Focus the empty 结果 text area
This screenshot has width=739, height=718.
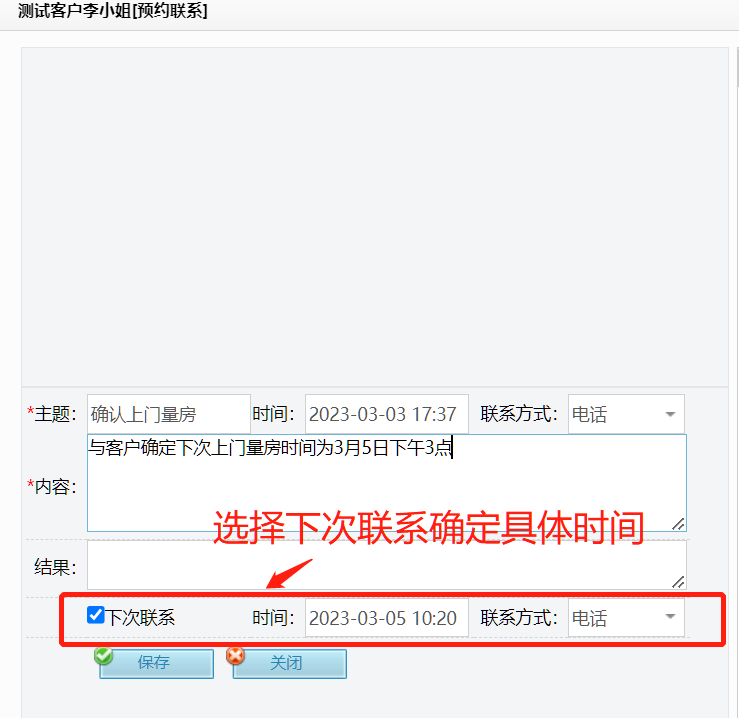(386, 565)
